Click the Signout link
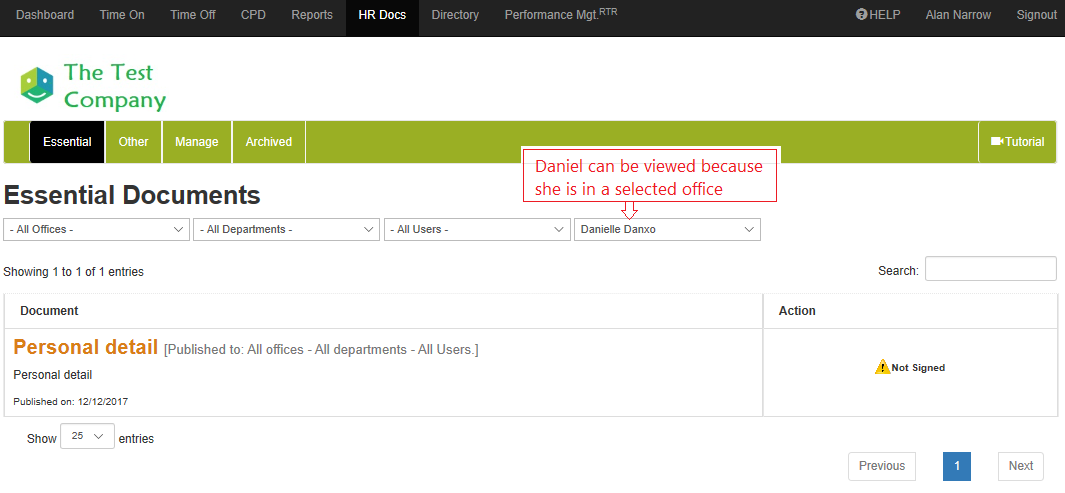The image size is (1065, 493). pos(1036,15)
